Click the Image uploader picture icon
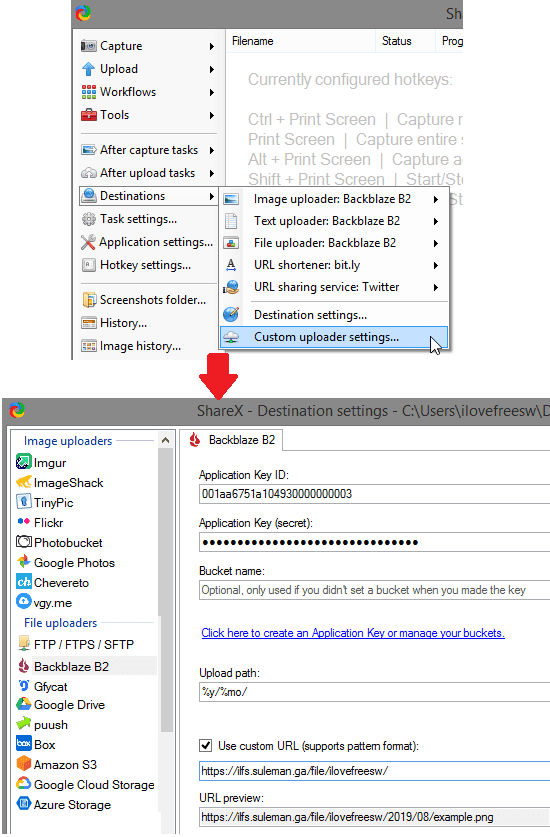This screenshot has height=837, width=550. pyautogui.click(x=231, y=199)
